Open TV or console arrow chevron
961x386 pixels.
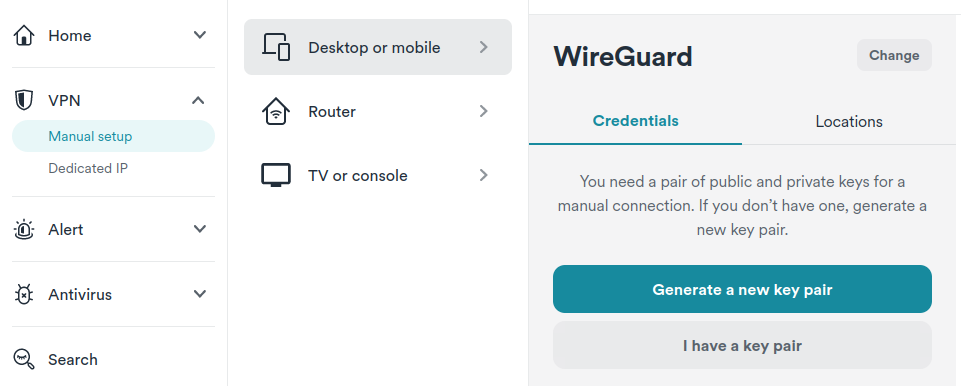tap(484, 175)
